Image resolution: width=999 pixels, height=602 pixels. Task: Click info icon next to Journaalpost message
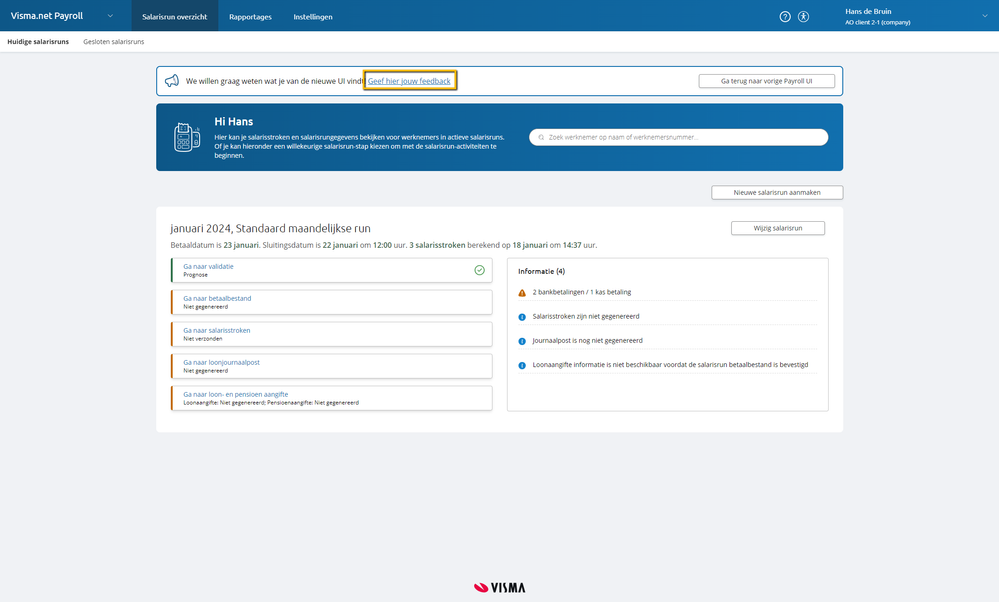click(x=522, y=341)
